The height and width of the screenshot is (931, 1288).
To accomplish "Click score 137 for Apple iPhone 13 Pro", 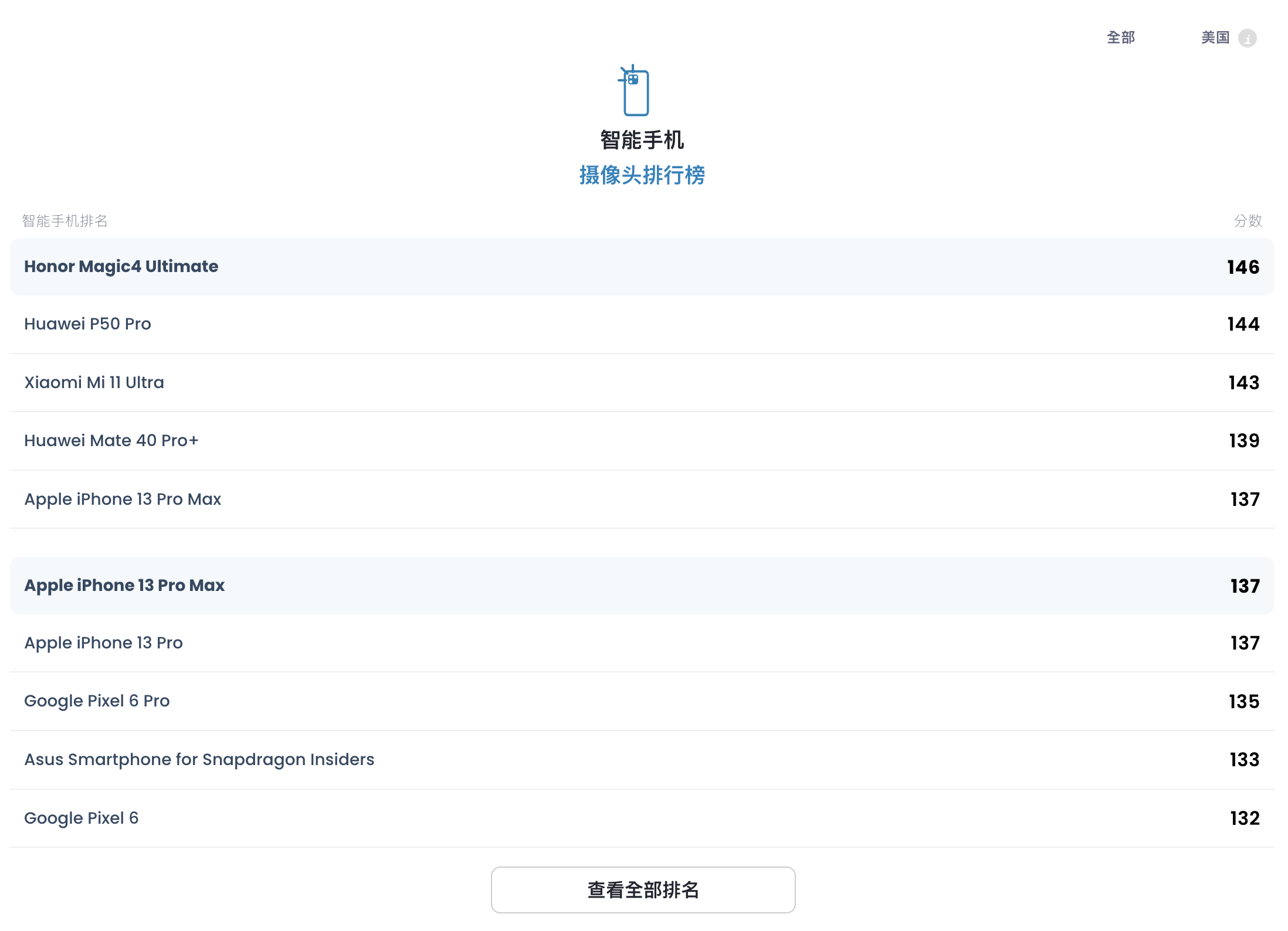I will coord(1245,643).
